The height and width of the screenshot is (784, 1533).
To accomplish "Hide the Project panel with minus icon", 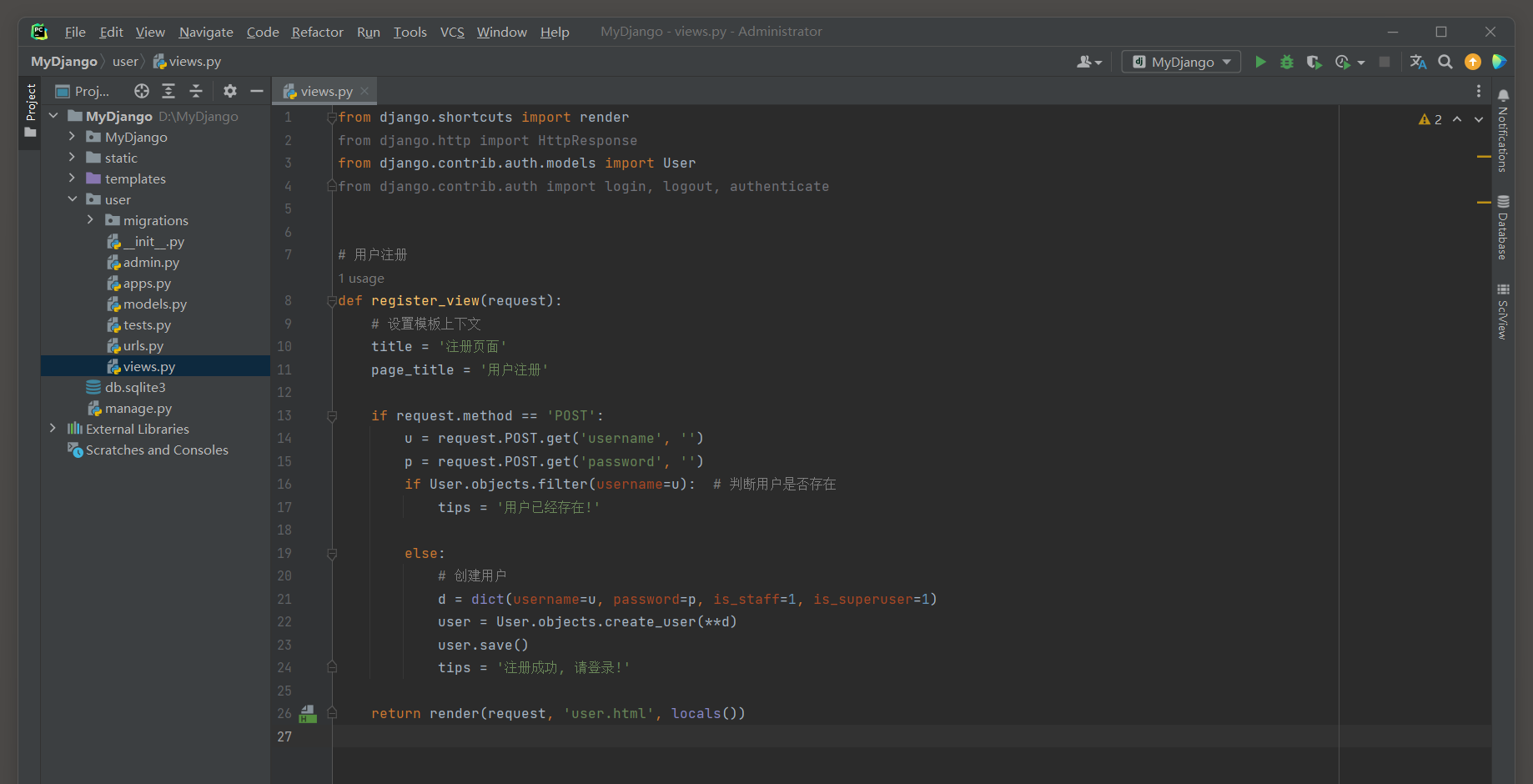I will [x=257, y=91].
